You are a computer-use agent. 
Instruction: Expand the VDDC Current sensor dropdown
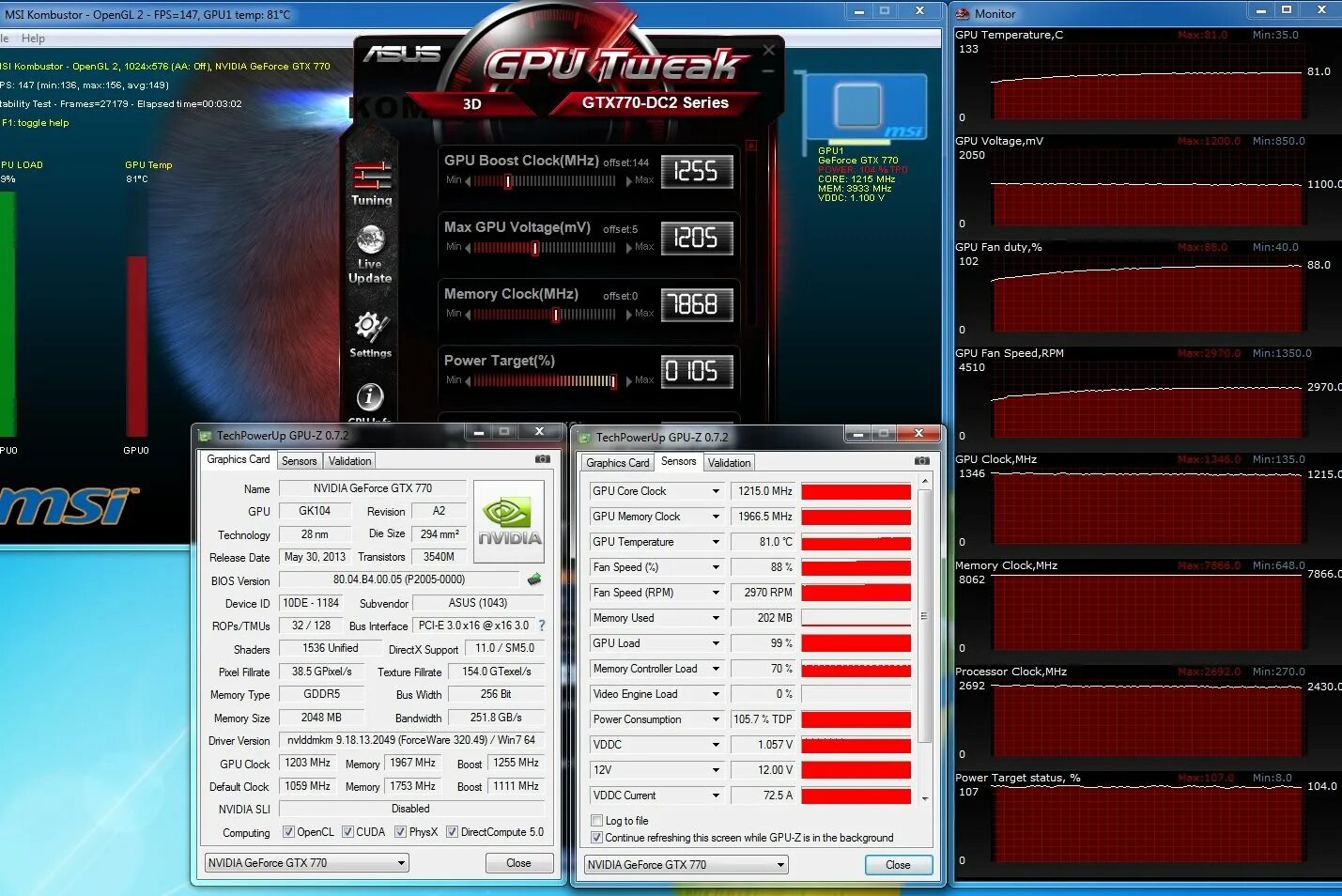716,796
